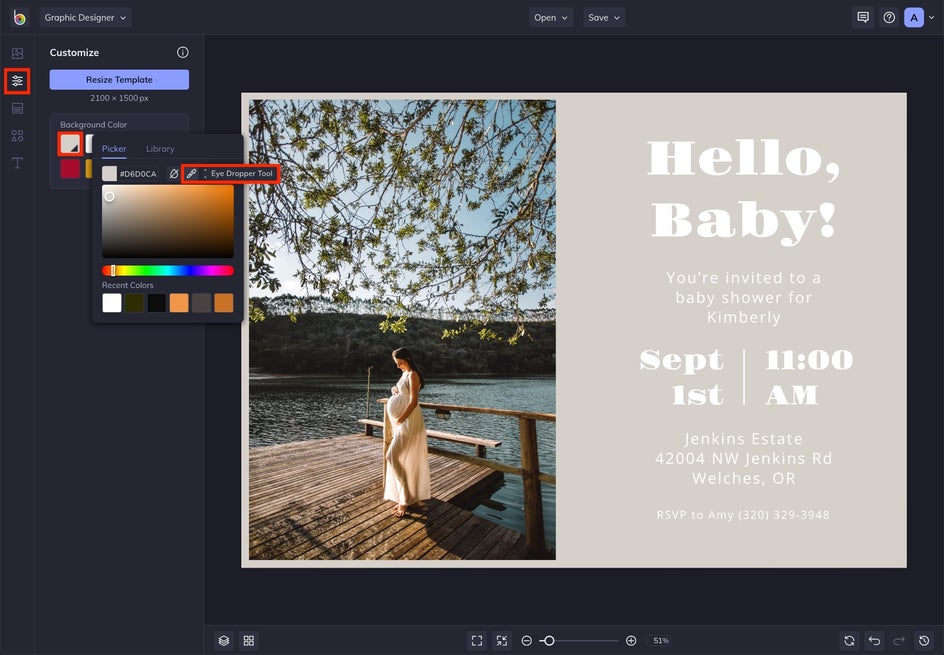Image resolution: width=944 pixels, height=655 pixels.
Task: Click the undo arrow icon
Action: pyautogui.click(x=874, y=641)
